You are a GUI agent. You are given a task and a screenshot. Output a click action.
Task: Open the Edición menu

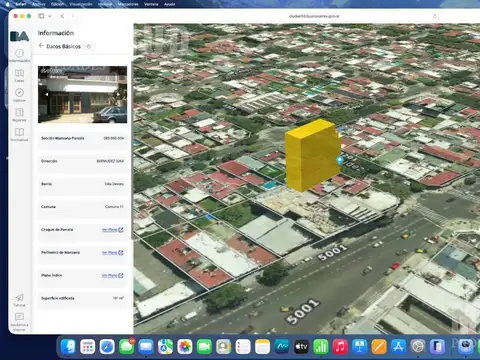click(x=57, y=4)
